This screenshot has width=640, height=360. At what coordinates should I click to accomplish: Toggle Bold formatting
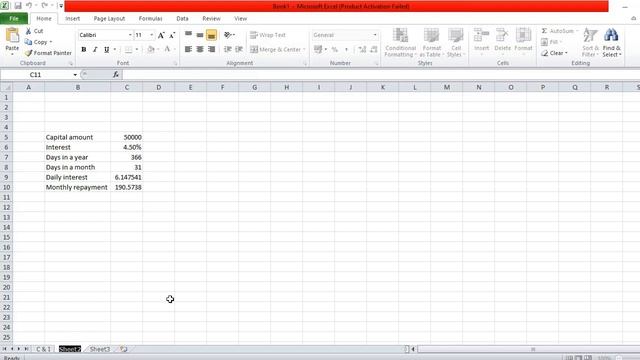(x=84, y=49)
